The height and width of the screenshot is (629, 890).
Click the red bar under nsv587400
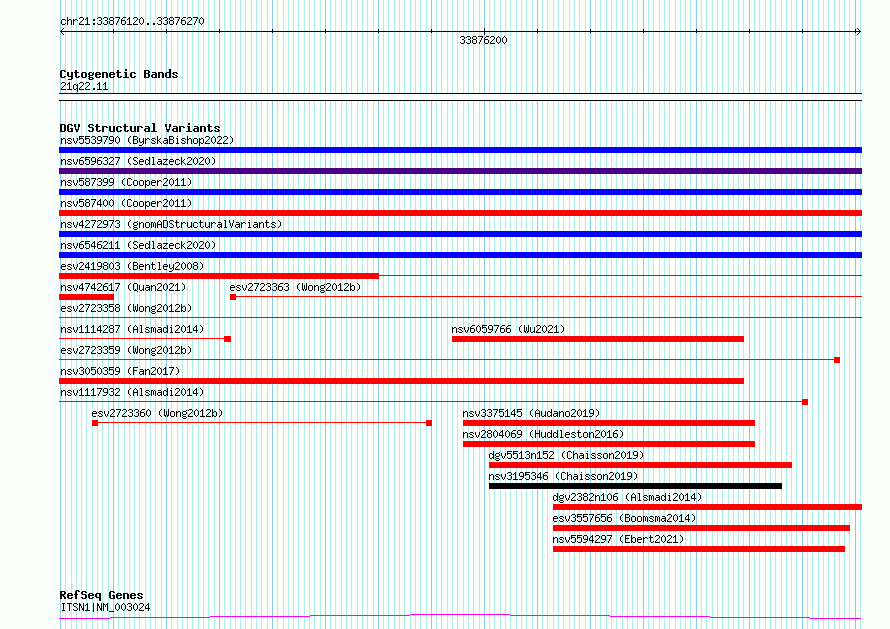coord(460,213)
